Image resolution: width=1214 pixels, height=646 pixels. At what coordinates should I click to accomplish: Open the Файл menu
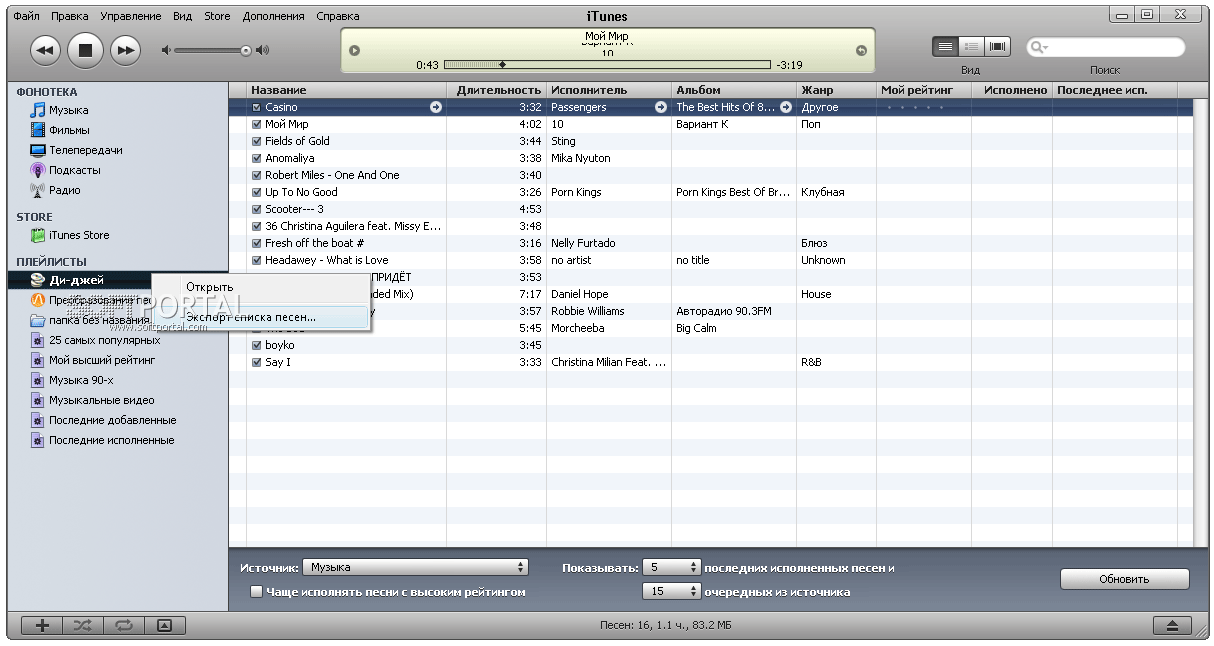pos(27,16)
